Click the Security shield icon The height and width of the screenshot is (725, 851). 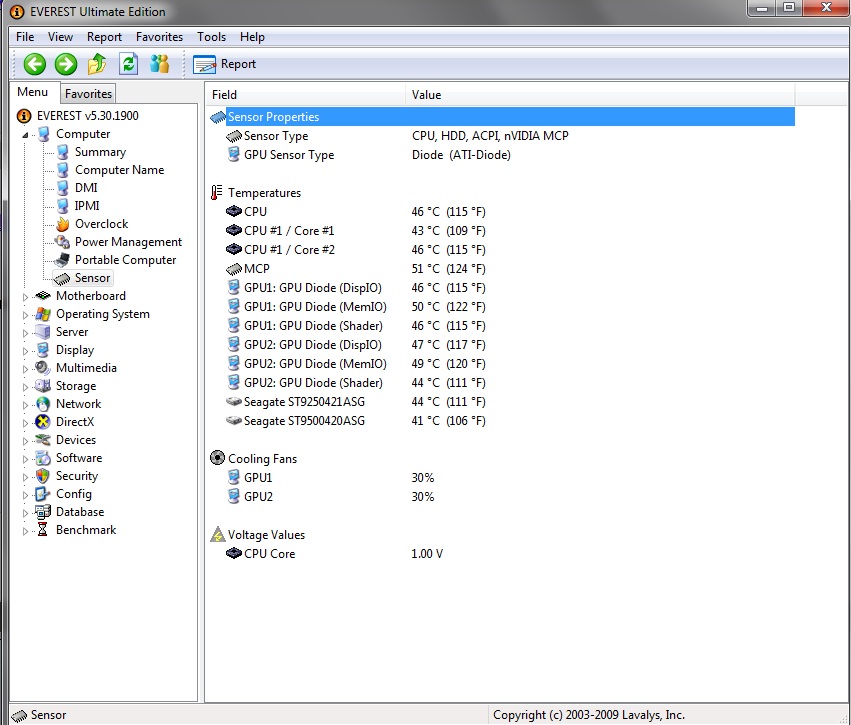(x=43, y=476)
